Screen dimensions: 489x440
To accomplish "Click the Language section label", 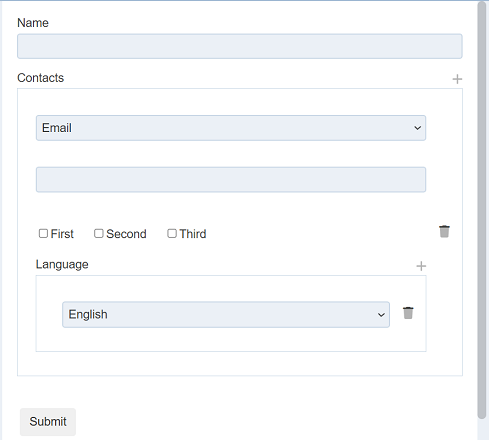I will pos(62,265).
